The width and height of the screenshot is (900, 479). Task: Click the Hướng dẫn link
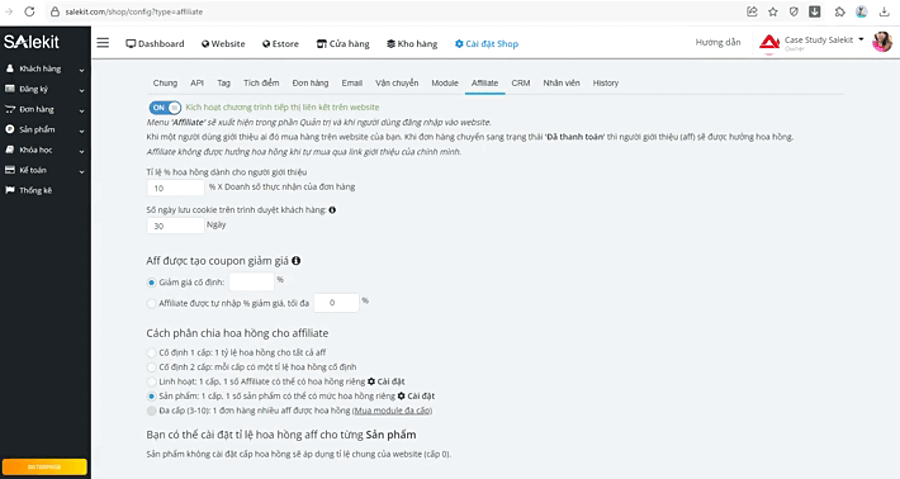(718, 42)
